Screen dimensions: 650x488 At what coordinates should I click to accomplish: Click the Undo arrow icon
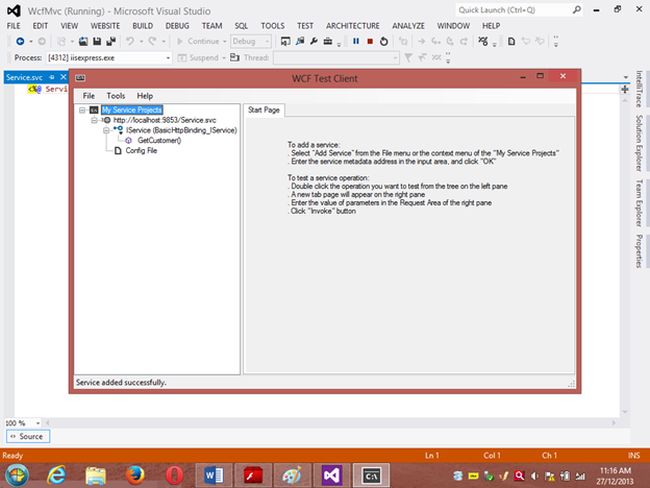[130, 41]
